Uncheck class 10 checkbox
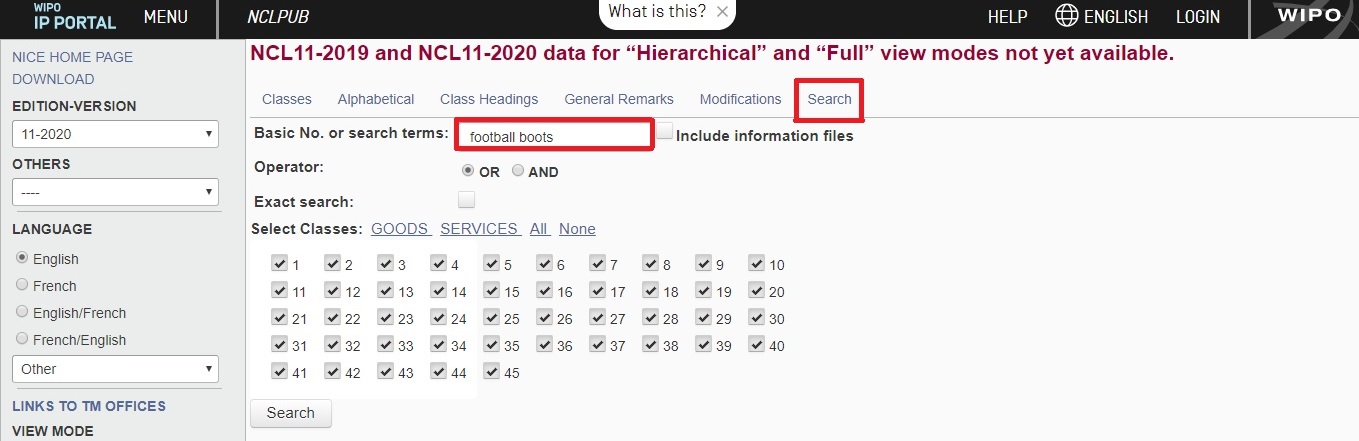The width and height of the screenshot is (1359, 441). [x=757, y=264]
